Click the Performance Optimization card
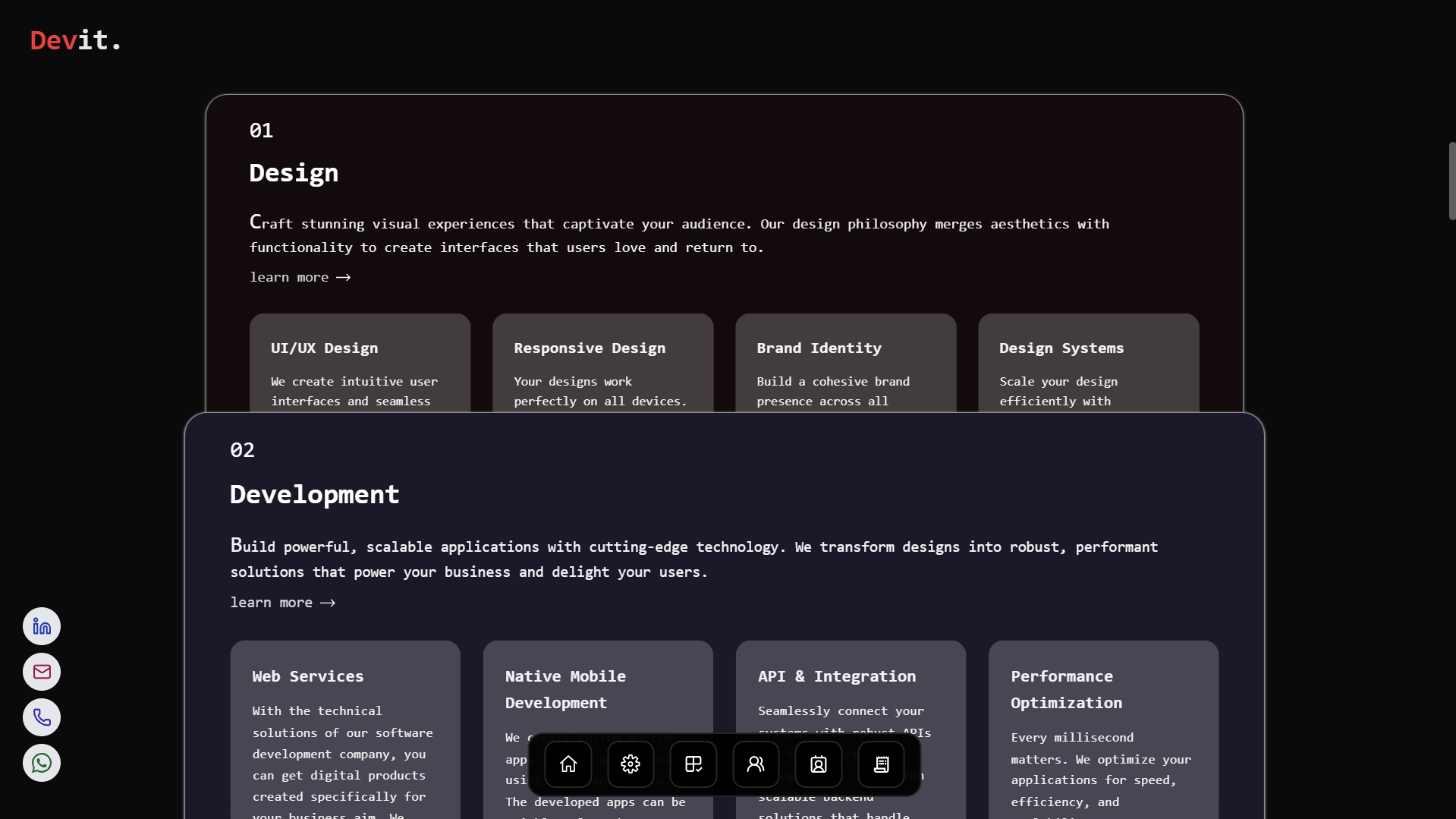This screenshot has height=819, width=1456. (x=1102, y=721)
